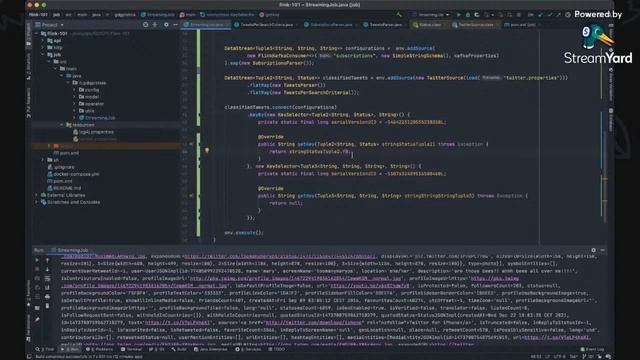Screen dimensions: 640x360
Task: Collapse the resources folder in tree
Action: coord(62,125)
